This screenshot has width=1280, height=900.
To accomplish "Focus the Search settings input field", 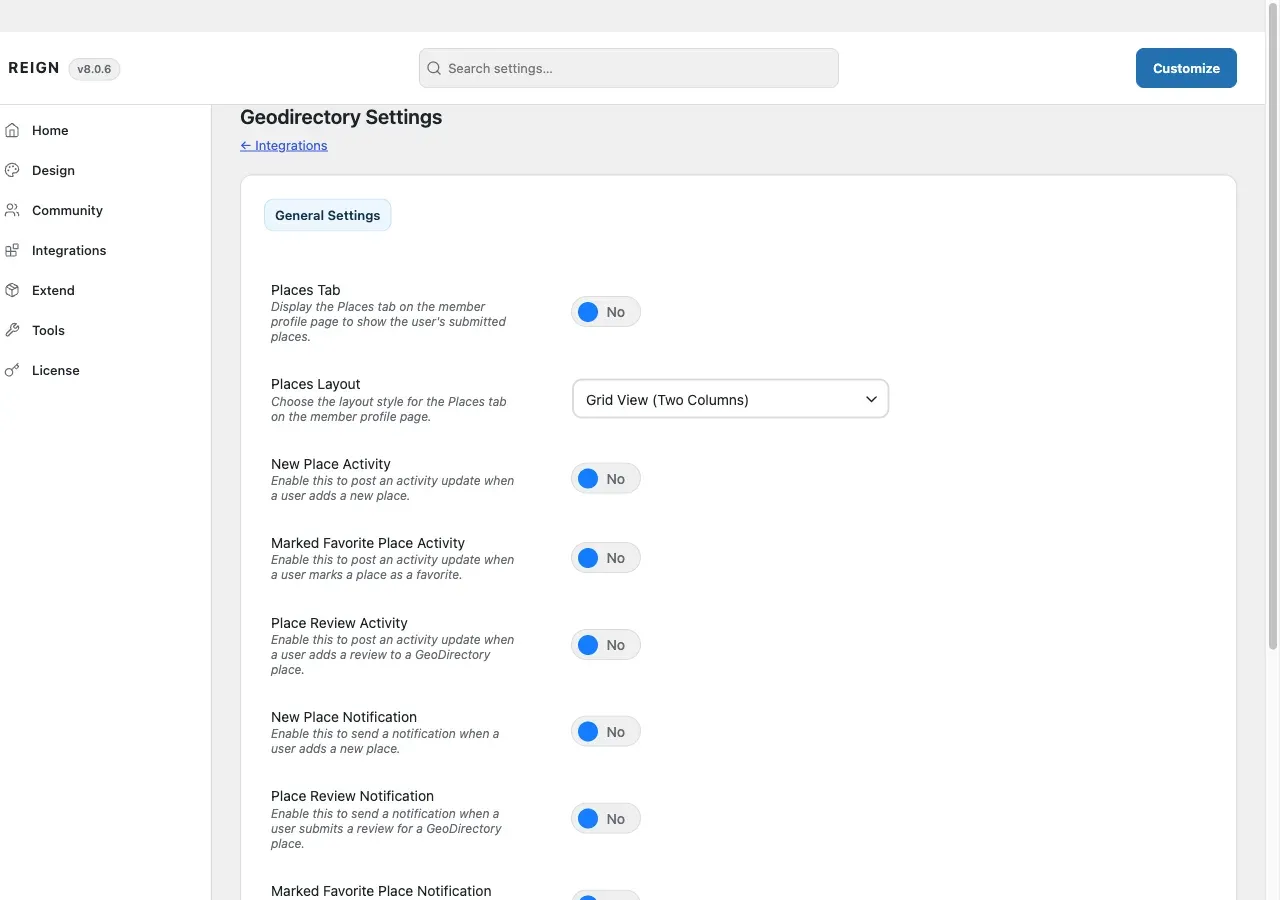I will [x=629, y=68].
